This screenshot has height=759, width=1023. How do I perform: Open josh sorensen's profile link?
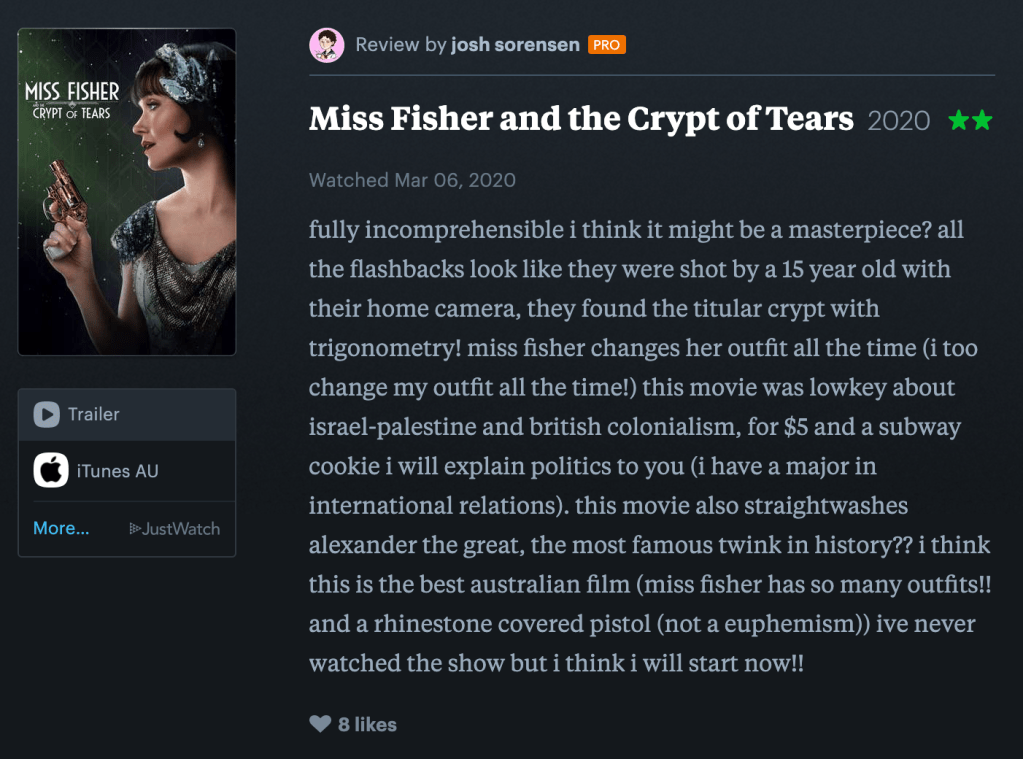tap(515, 45)
